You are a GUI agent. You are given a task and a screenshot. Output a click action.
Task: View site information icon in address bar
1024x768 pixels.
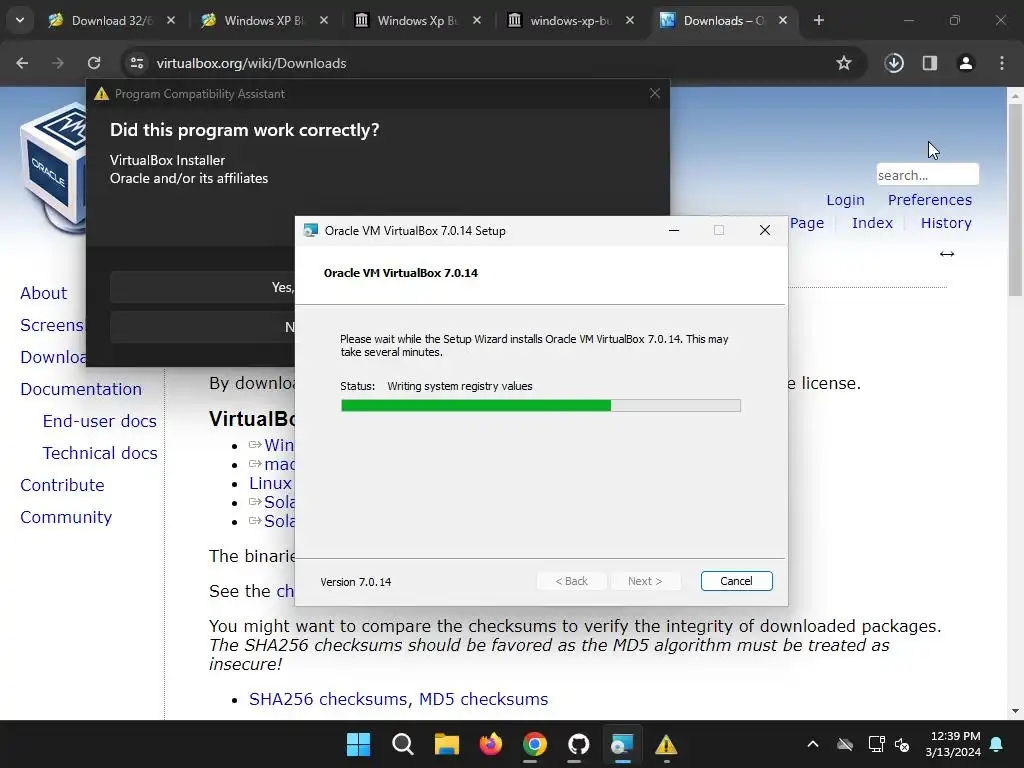click(x=136, y=63)
